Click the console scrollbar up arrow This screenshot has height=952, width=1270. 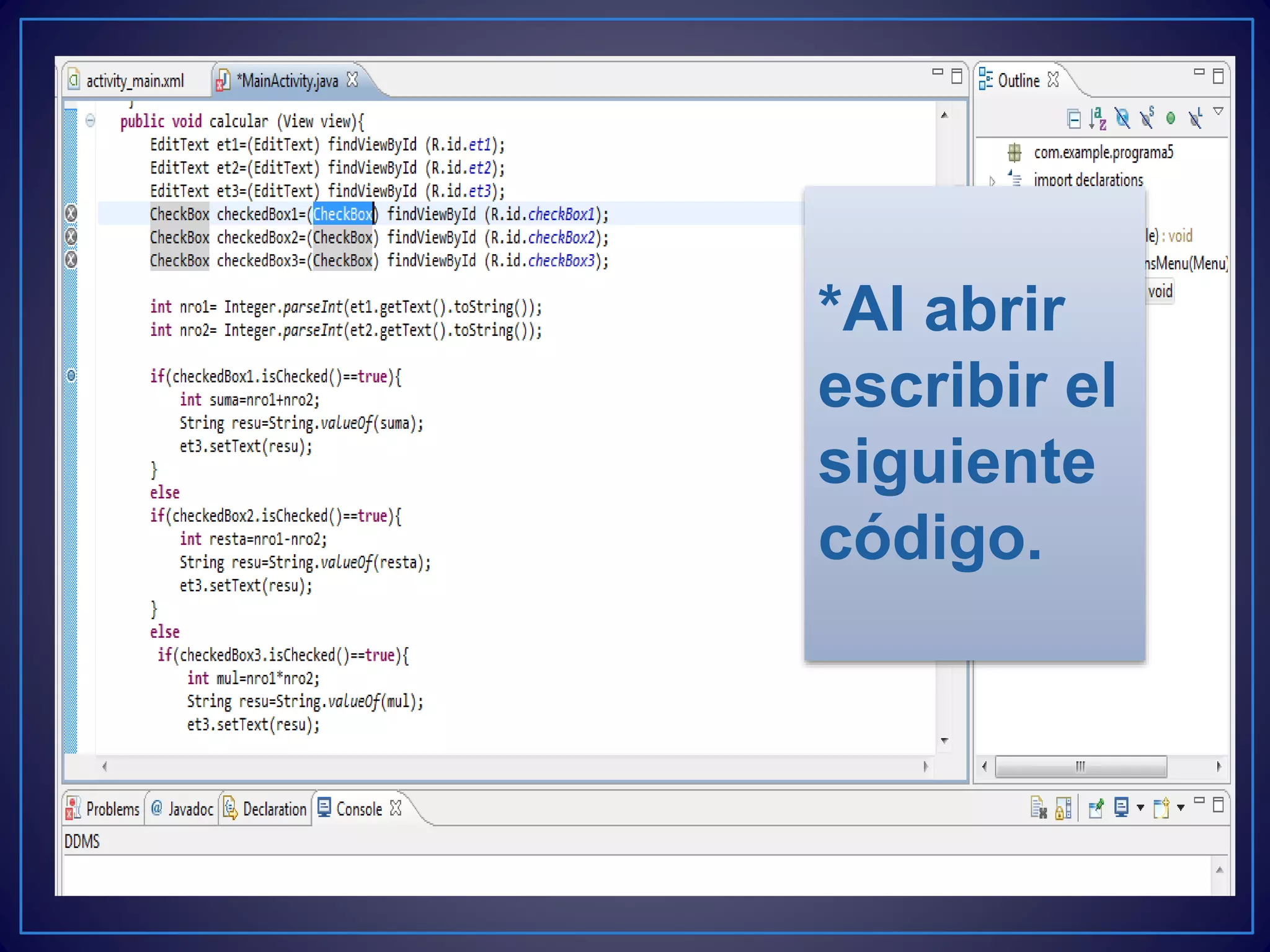[x=1220, y=870]
